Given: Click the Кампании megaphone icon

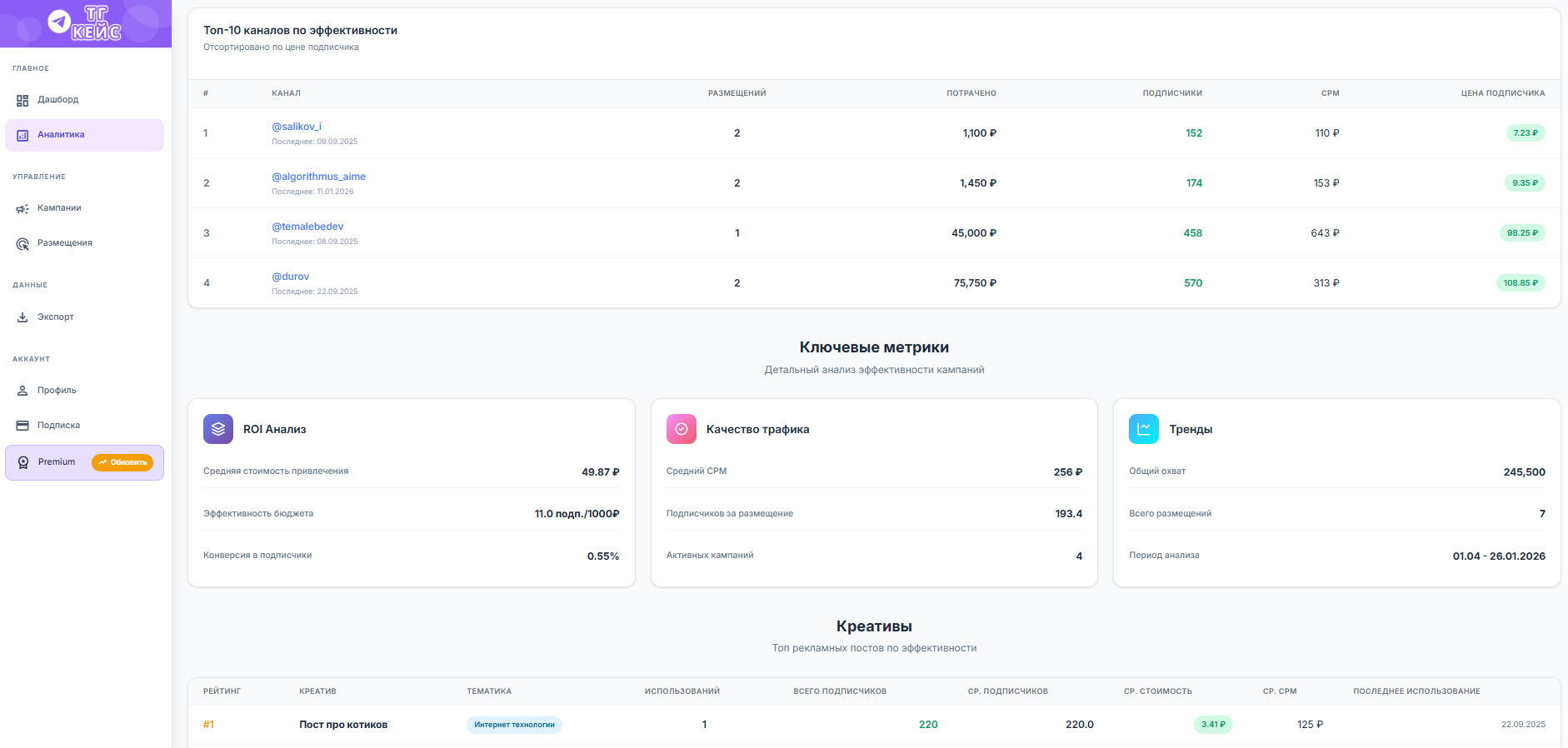Looking at the screenshot, I should click(22, 208).
